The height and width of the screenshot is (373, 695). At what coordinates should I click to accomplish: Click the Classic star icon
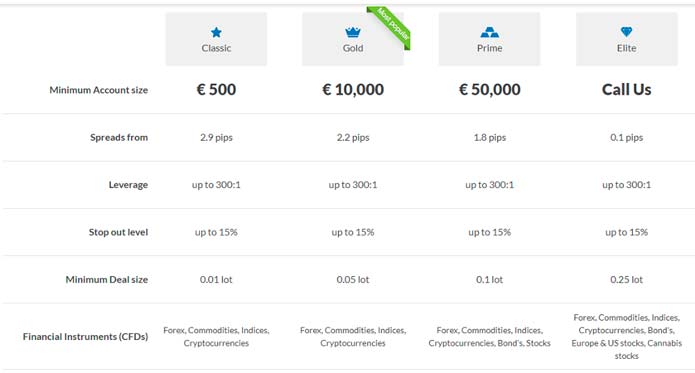pyautogui.click(x=216, y=32)
